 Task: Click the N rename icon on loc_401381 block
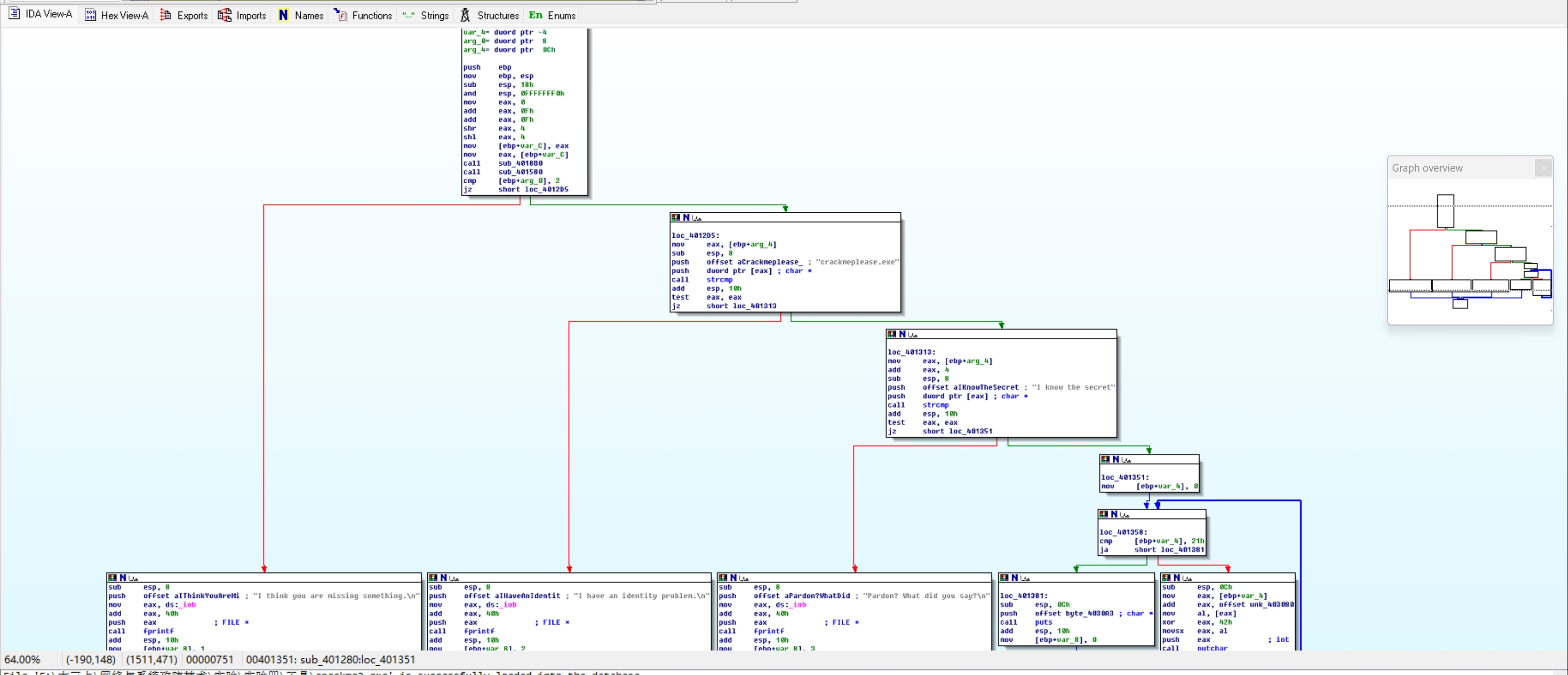[1014, 578]
